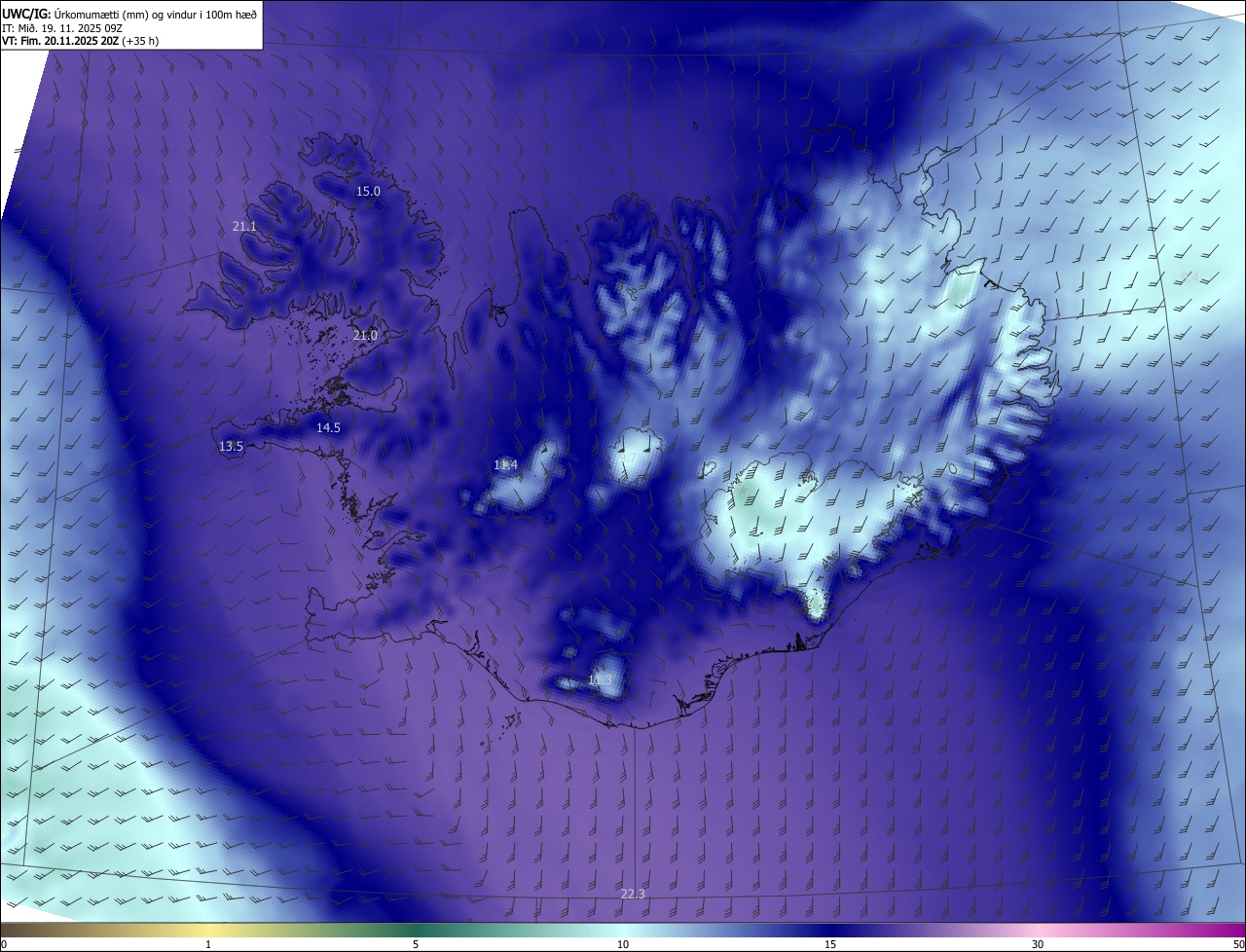Click the map value 21.1

tap(244, 226)
